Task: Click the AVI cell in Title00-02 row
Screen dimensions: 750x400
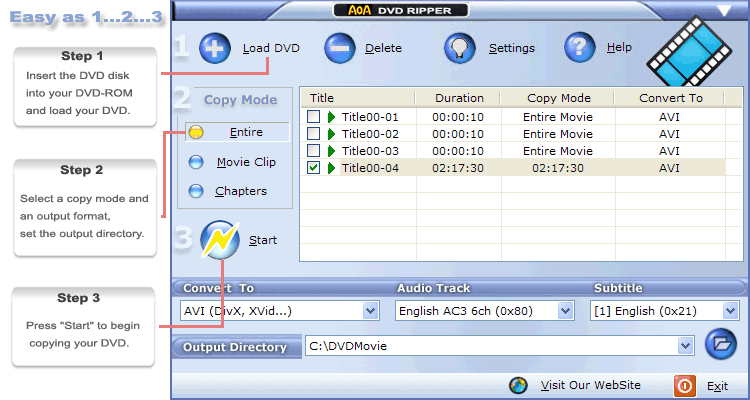Action: pyautogui.click(x=669, y=134)
